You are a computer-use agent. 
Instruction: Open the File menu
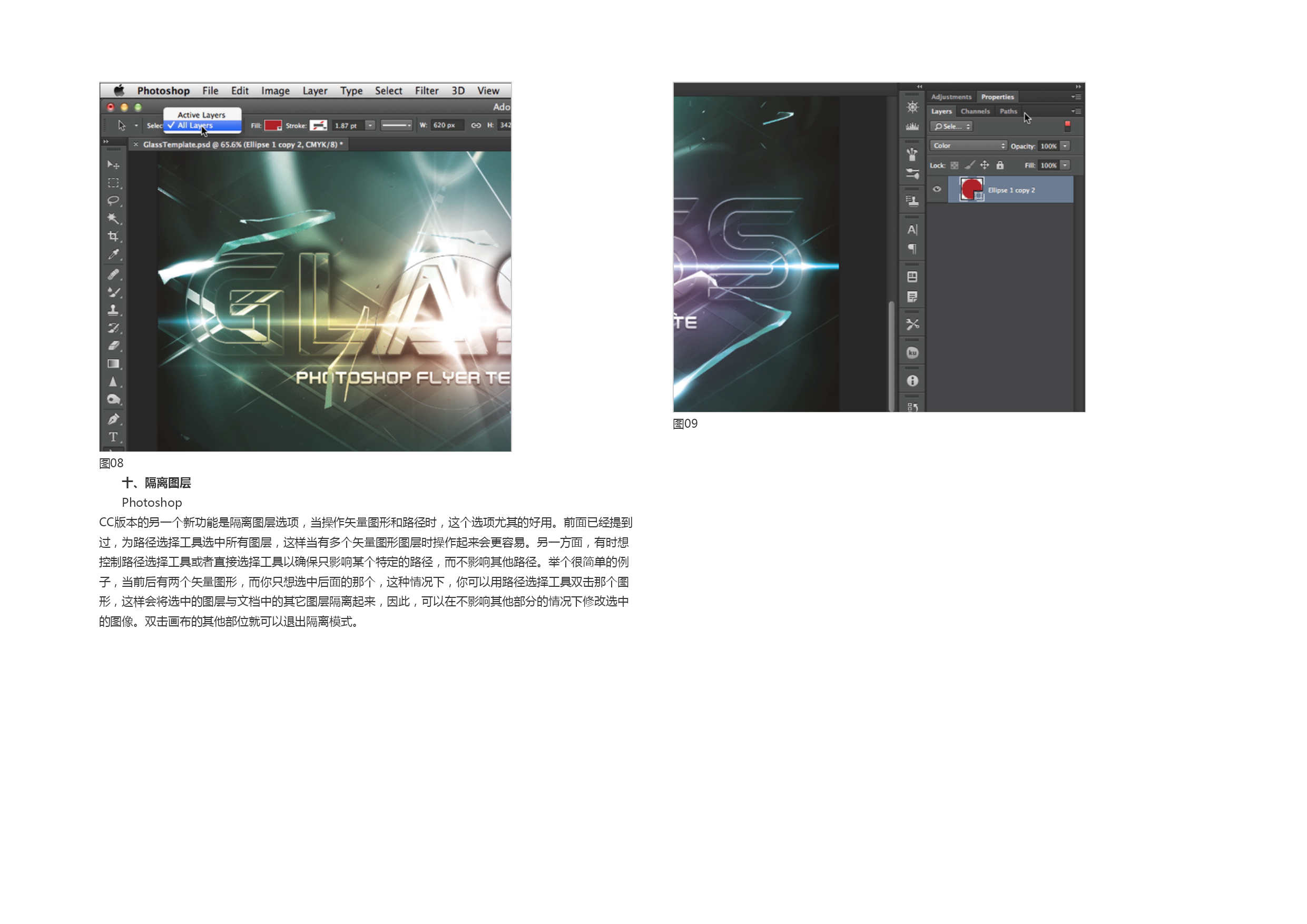[210, 91]
